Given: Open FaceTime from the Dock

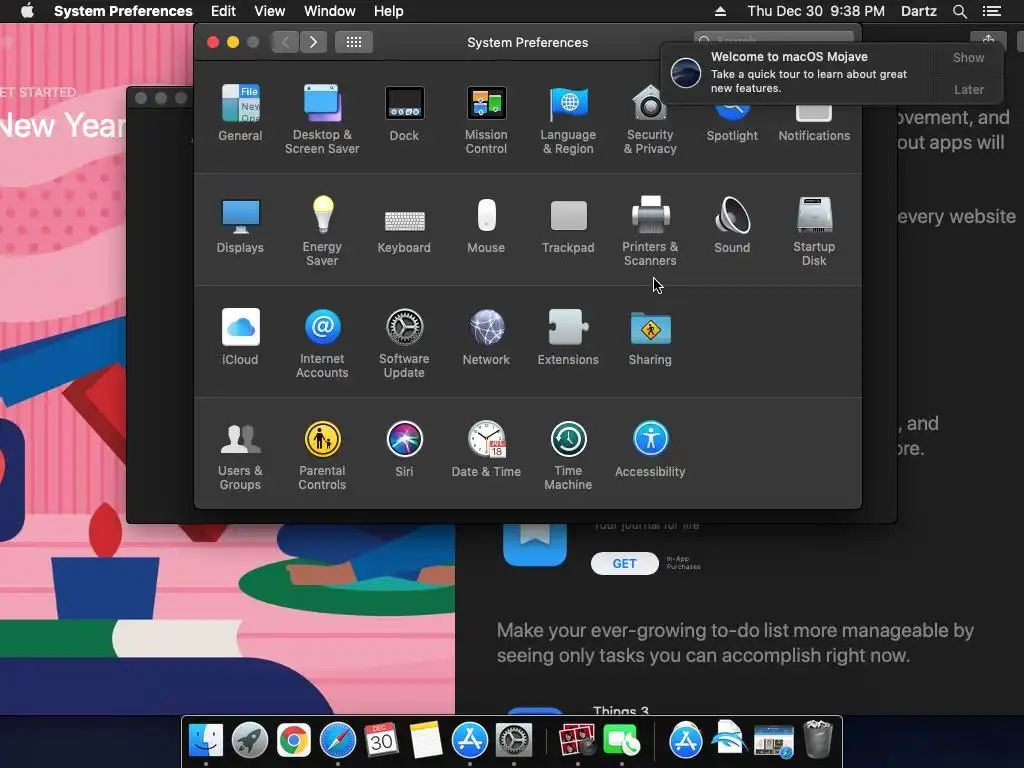Looking at the screenshot, I should (621, 741).
